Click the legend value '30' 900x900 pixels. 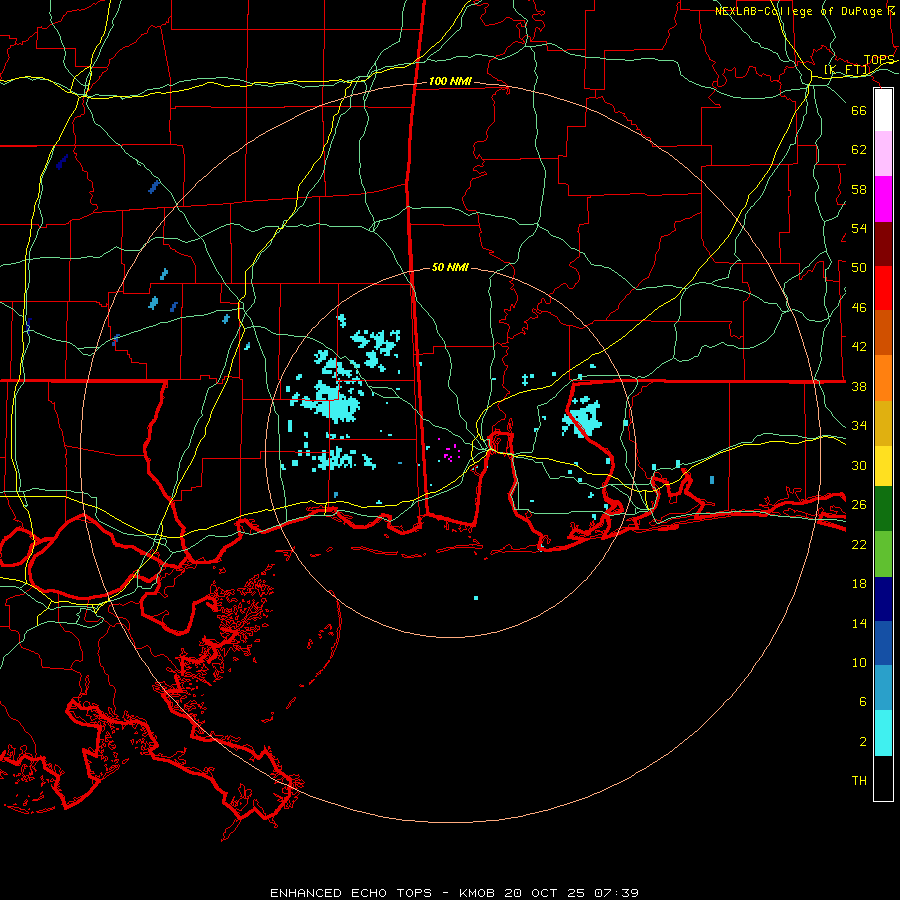[x=859, y=465]
